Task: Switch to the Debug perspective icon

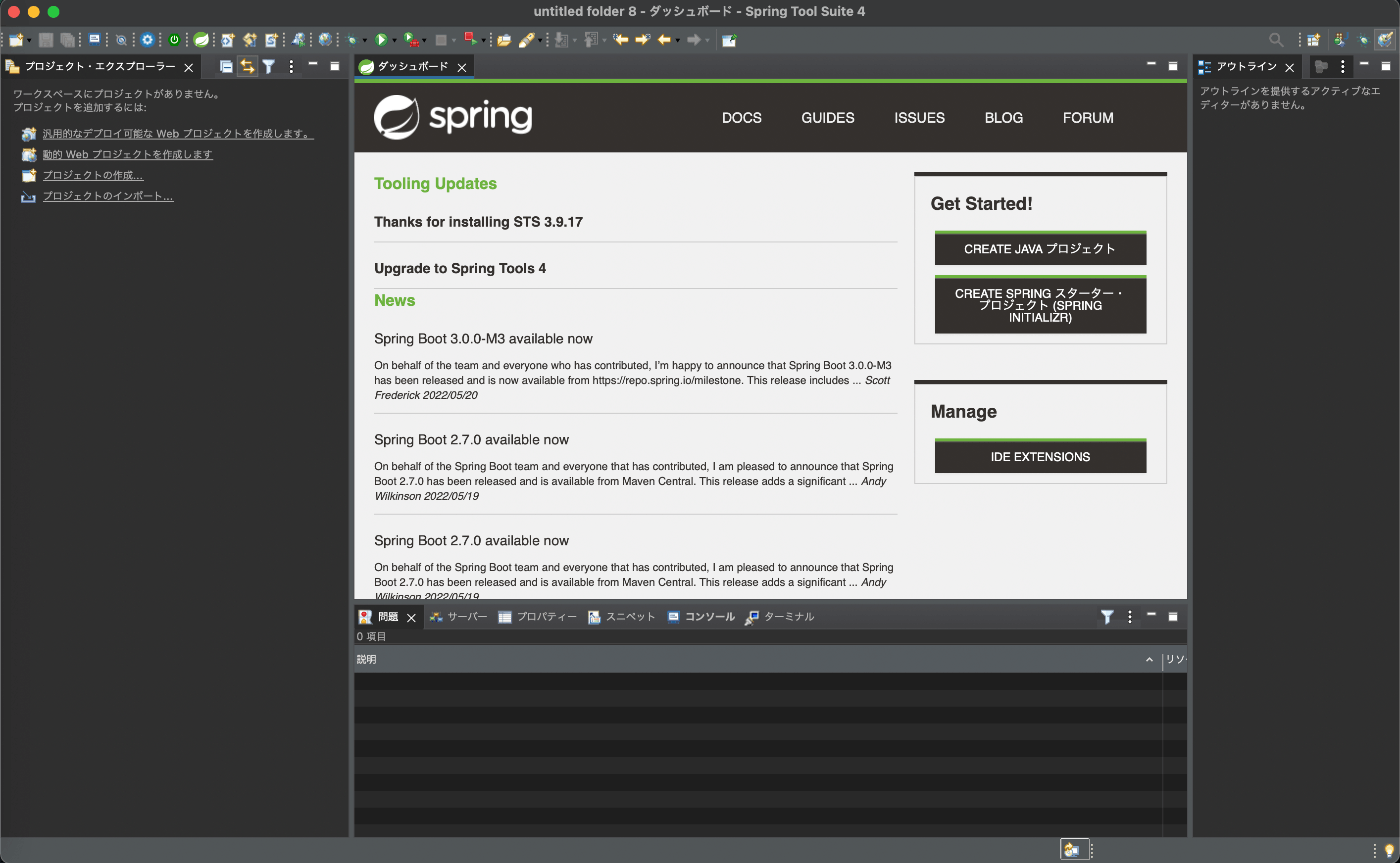Action: point(1362,40)
